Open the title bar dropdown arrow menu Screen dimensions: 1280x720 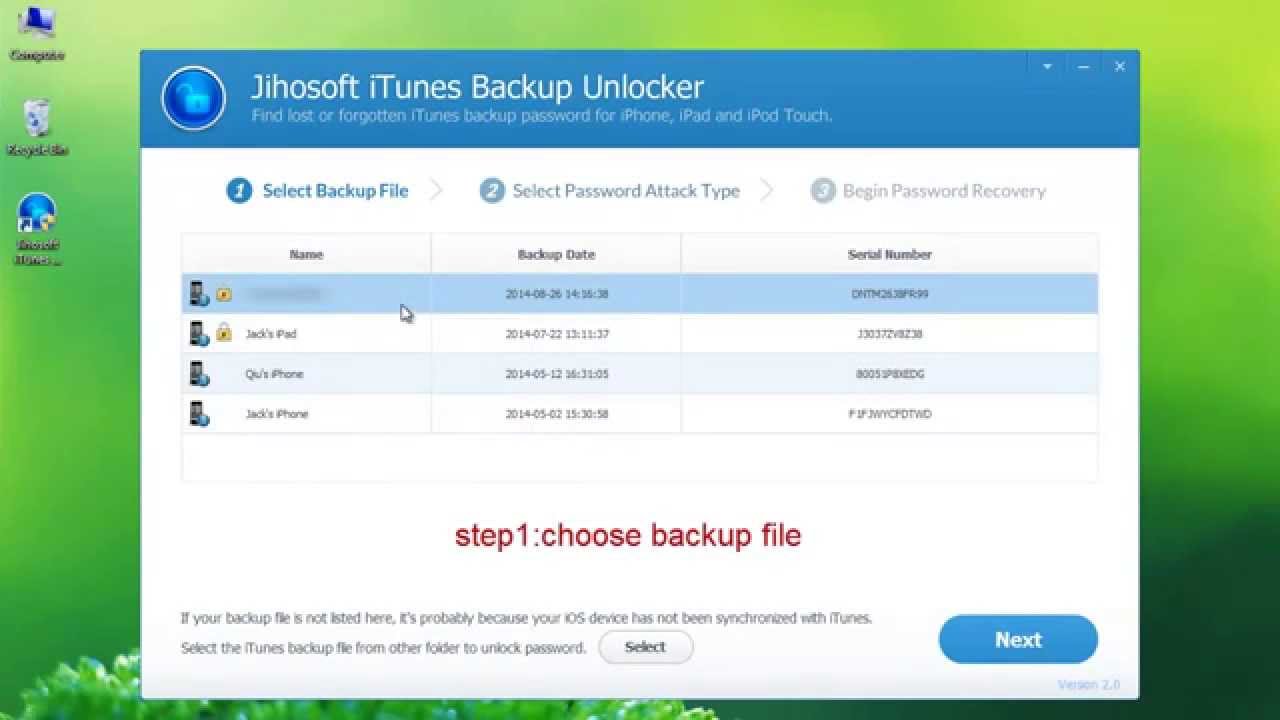coord(1047,67)
